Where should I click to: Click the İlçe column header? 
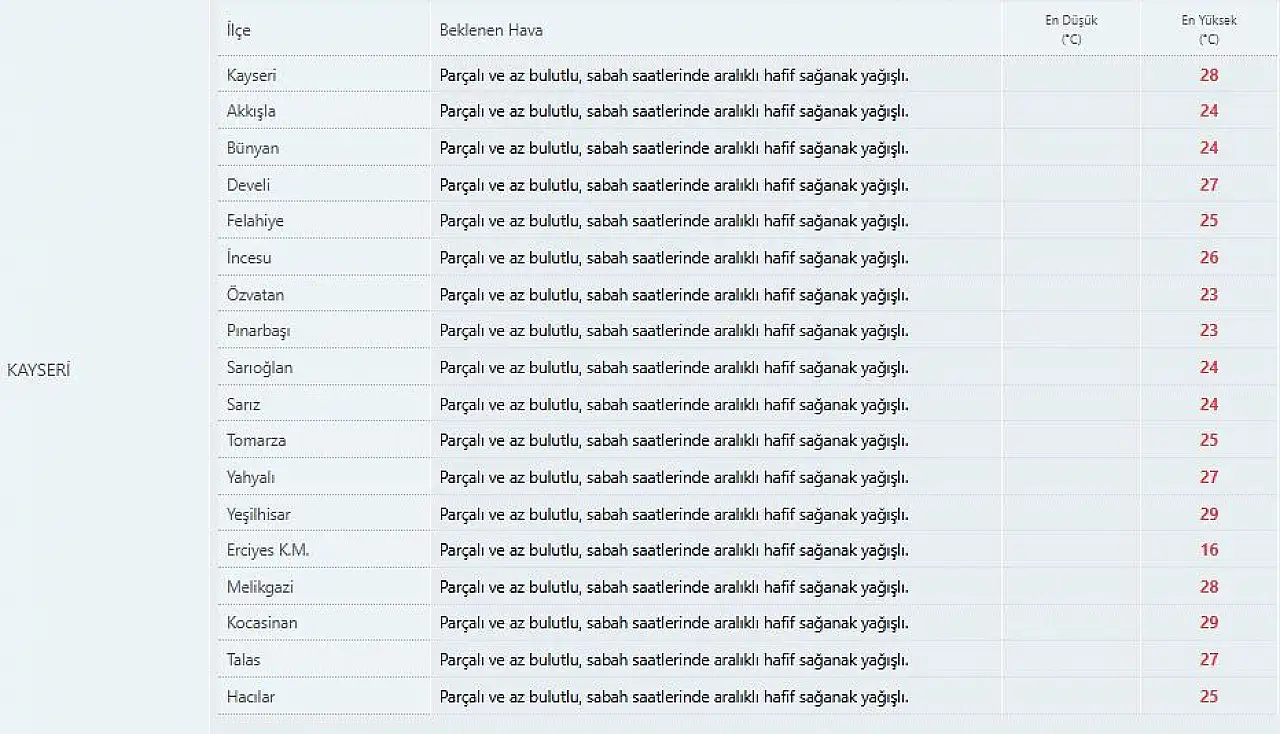pos(239,30)
